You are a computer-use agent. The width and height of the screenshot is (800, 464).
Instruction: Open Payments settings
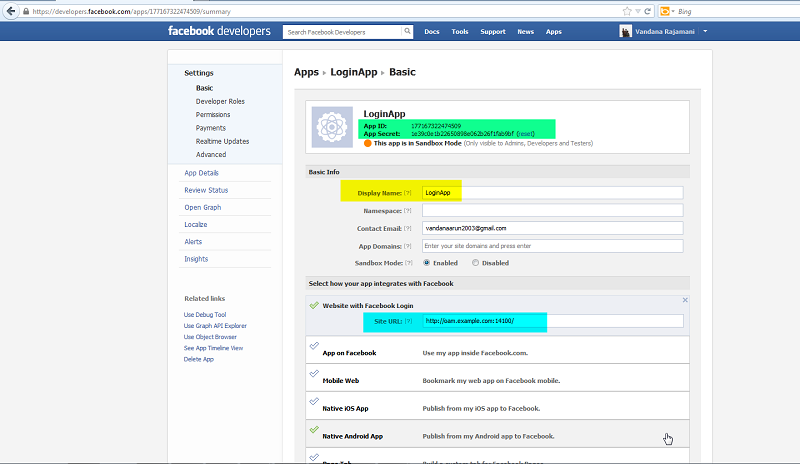pyautogui.click(x=211, y=128)
